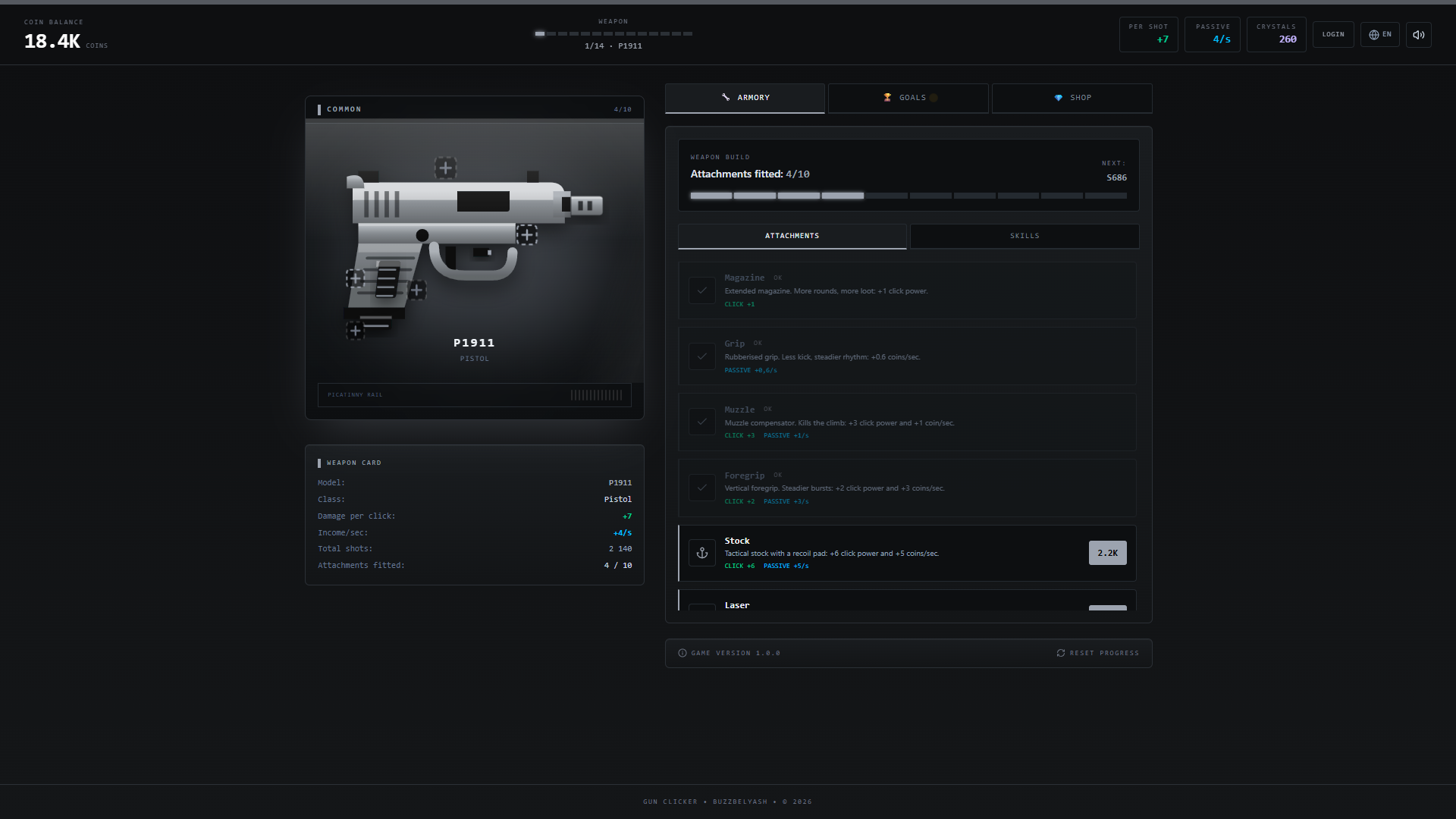The image size is (1456, 819).
Task: Click the Goals trophy icon
Action: (887, 97)
